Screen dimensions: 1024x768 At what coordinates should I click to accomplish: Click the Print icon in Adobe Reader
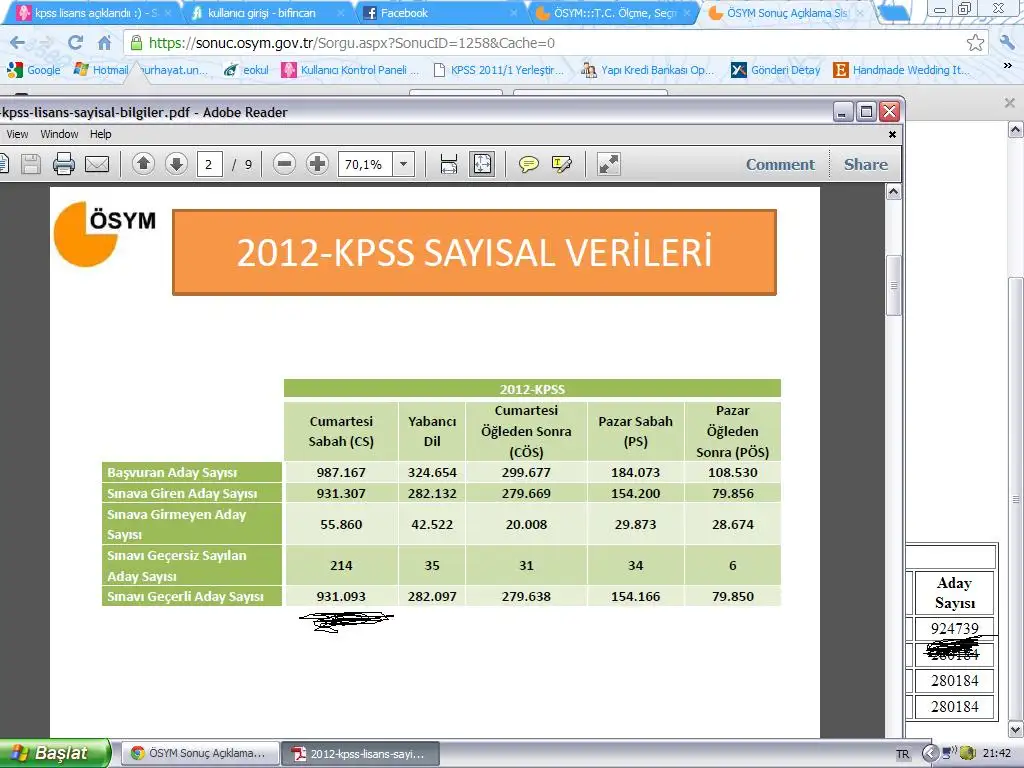click(64, 165)
